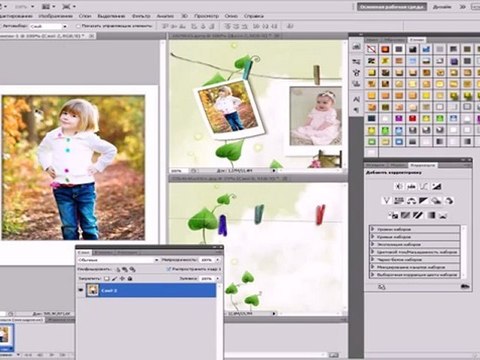Image resolution: width=480 pixels, height=360 pixels.
Task: Open the auto-select 'Слой' dropdown
Action: pyautogui.click(x=49, y=26)
